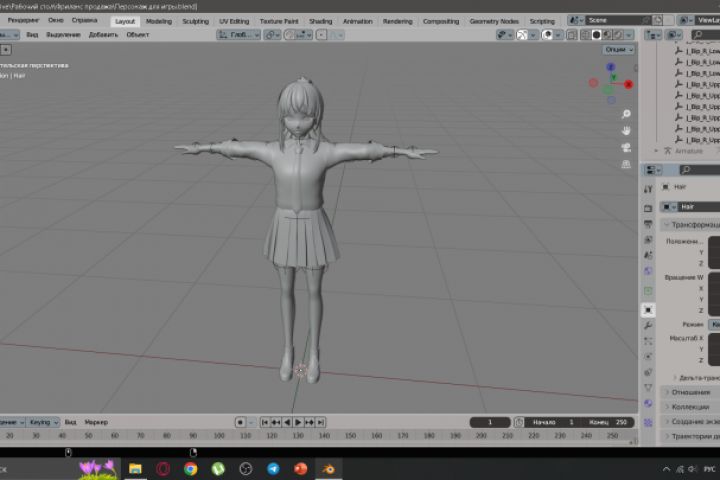720x480 pixels.
Task: Open the Texture properties tab
Action: click(648, 423)
